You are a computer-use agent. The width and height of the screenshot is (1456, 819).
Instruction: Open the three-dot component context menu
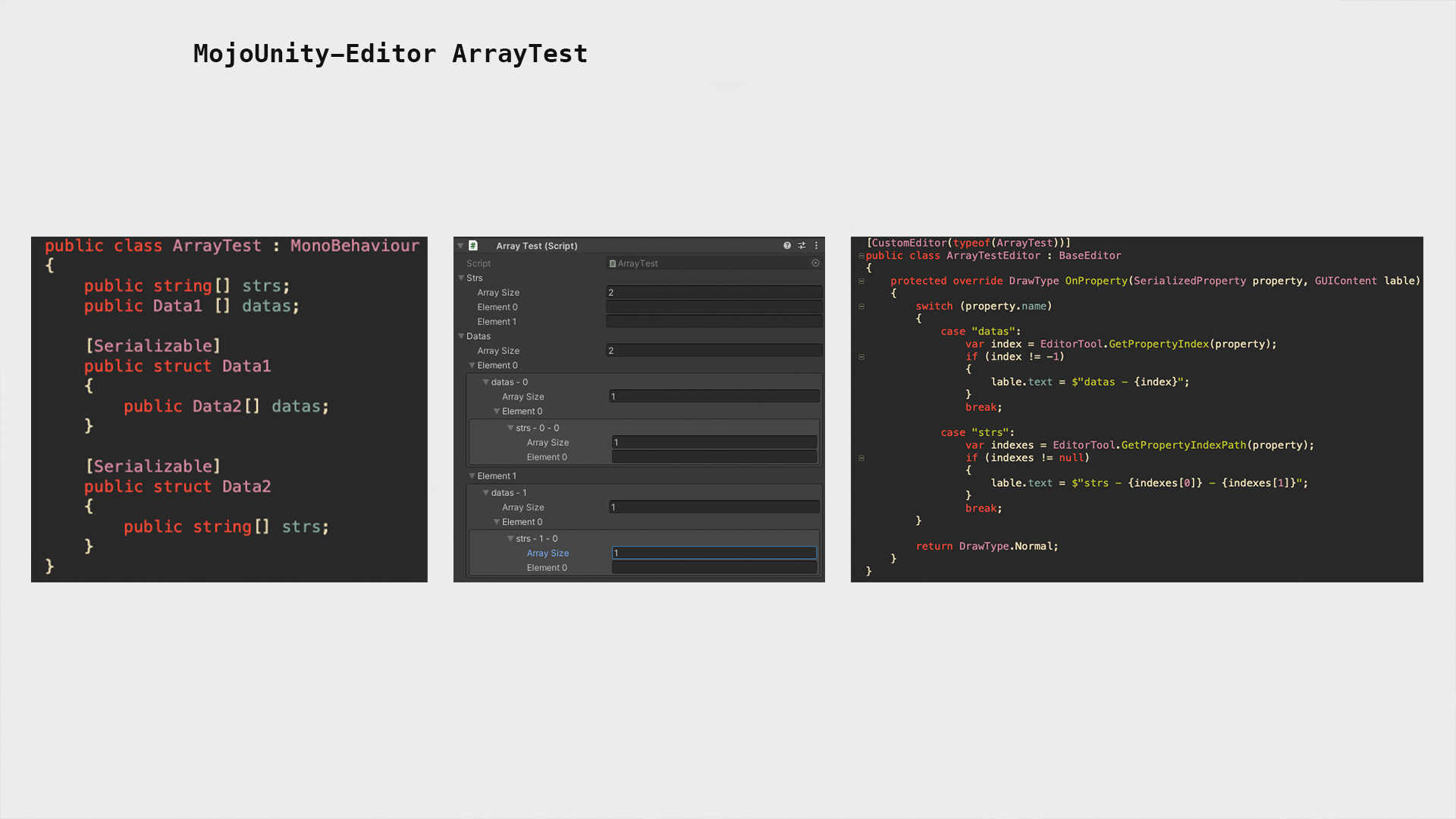(x=816, y=246)
